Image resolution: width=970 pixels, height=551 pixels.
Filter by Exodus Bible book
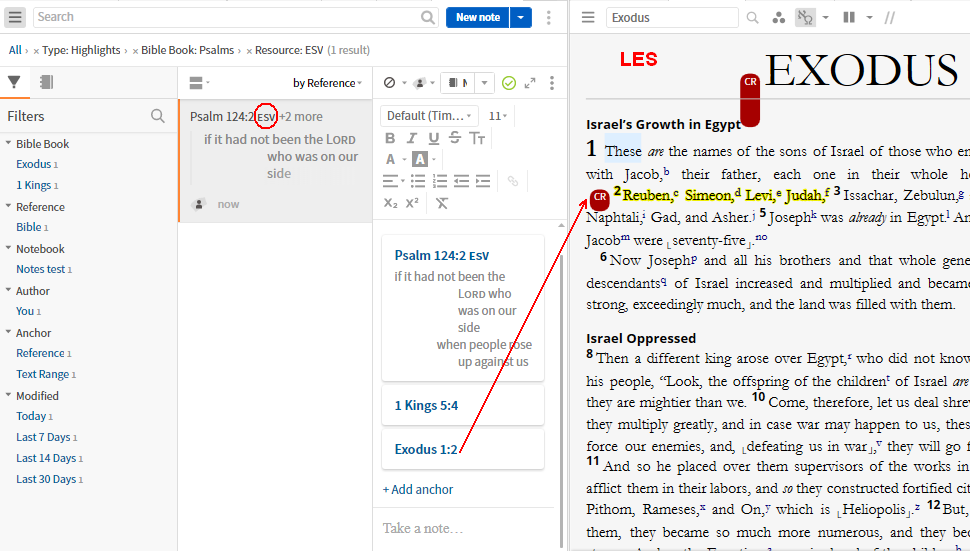point(33,164)
